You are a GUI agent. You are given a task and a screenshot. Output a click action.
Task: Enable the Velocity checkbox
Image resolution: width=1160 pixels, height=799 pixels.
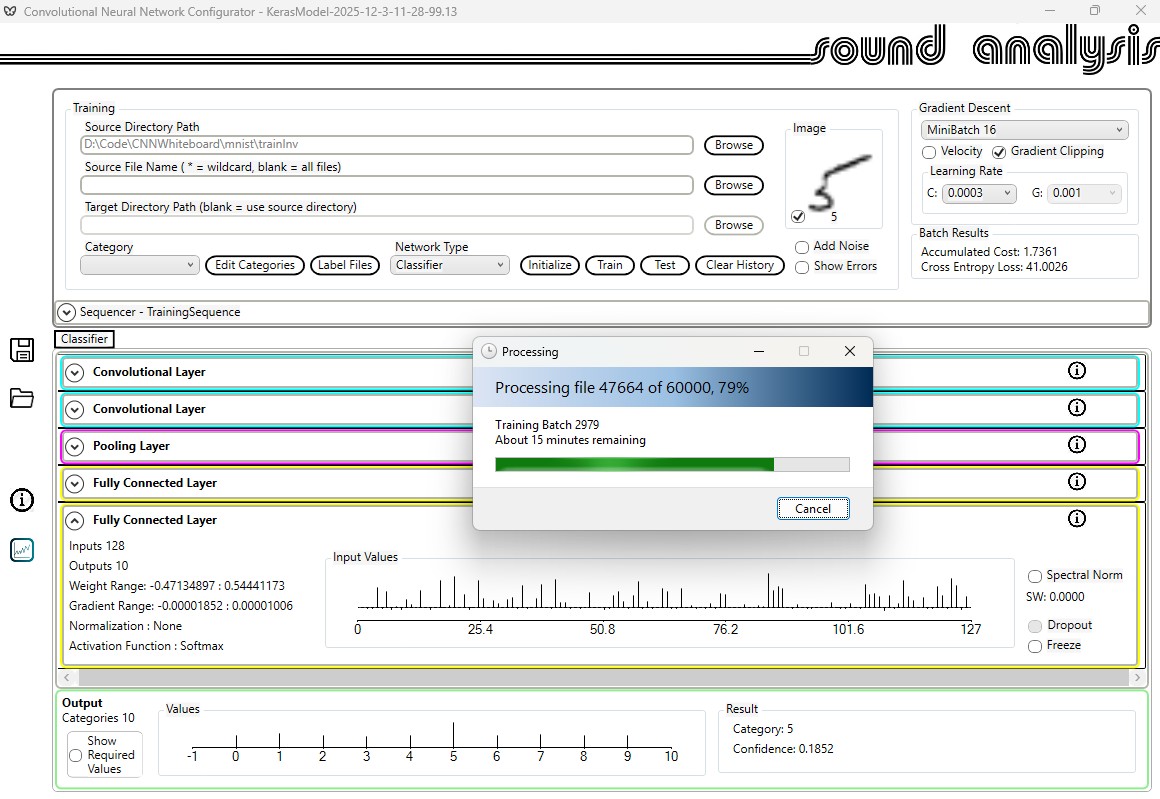pos(929,152)
